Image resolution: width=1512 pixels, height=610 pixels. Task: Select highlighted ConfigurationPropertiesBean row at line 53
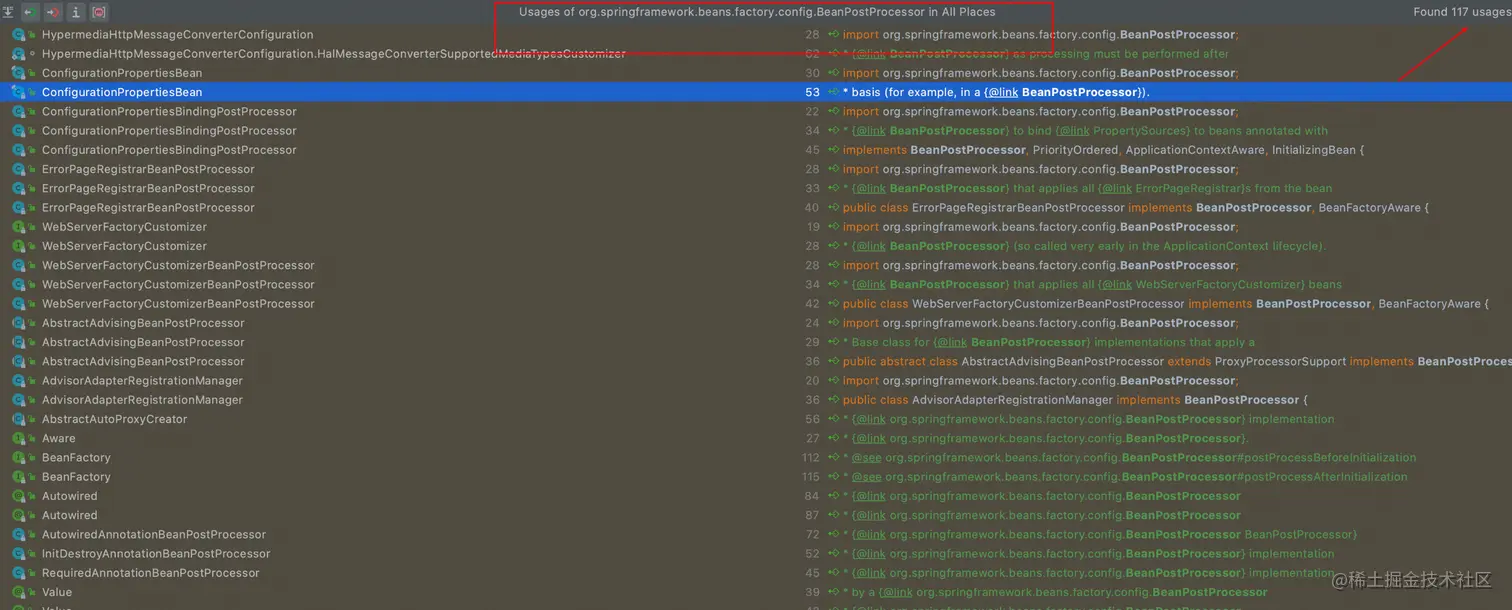click(756, 92)
